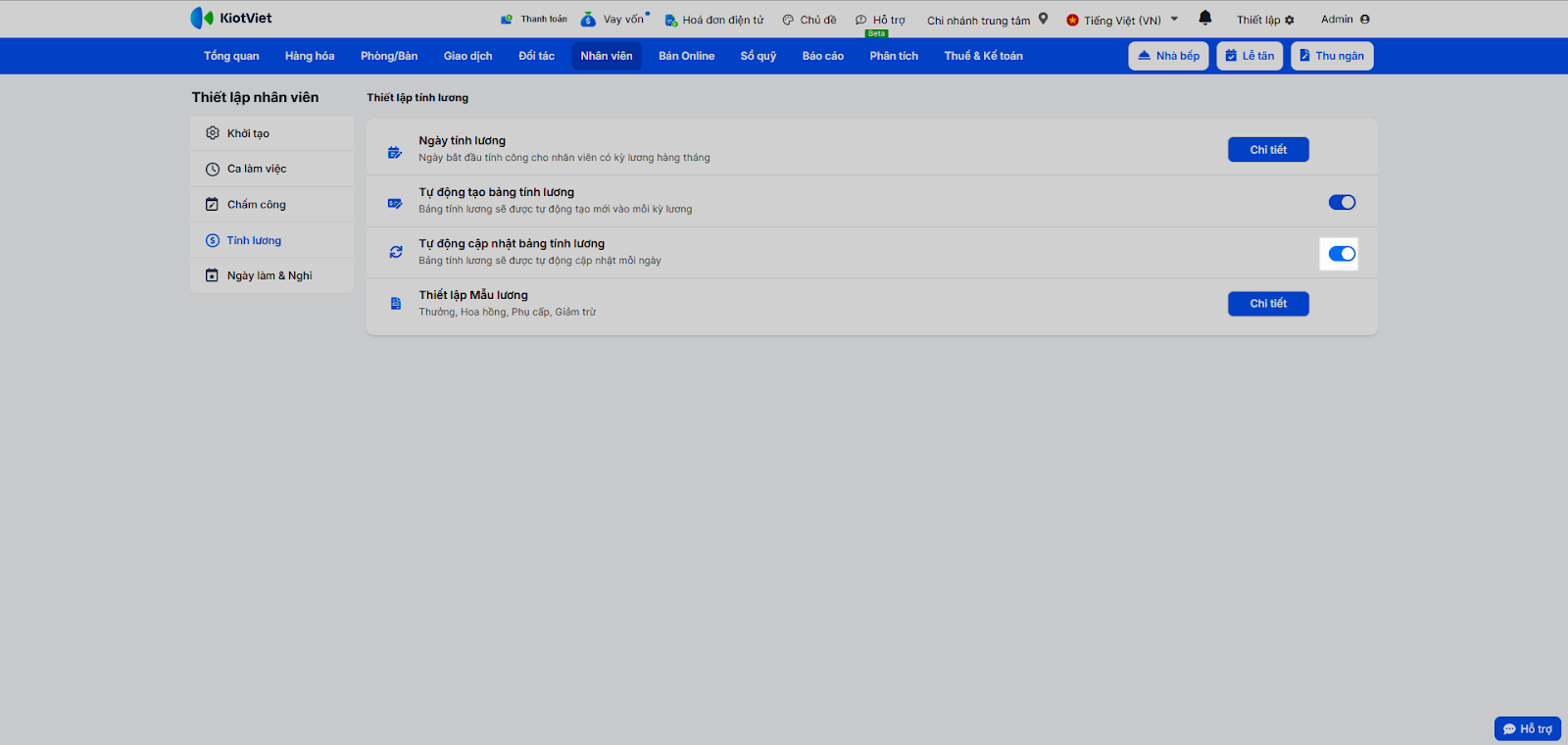Click the Tự động tạo bảng lương icon
Image resolution: width=1568 pixels, height=745 pixels.
395,204
